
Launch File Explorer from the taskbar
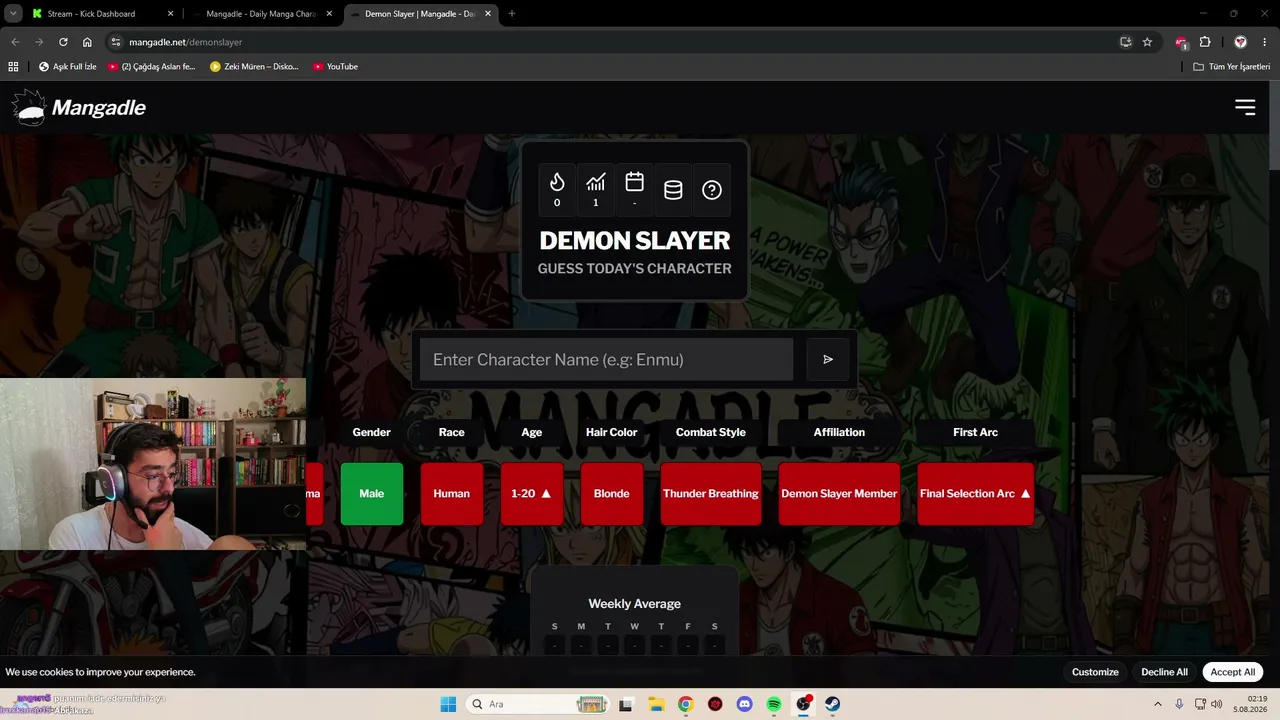pos(655,704)
